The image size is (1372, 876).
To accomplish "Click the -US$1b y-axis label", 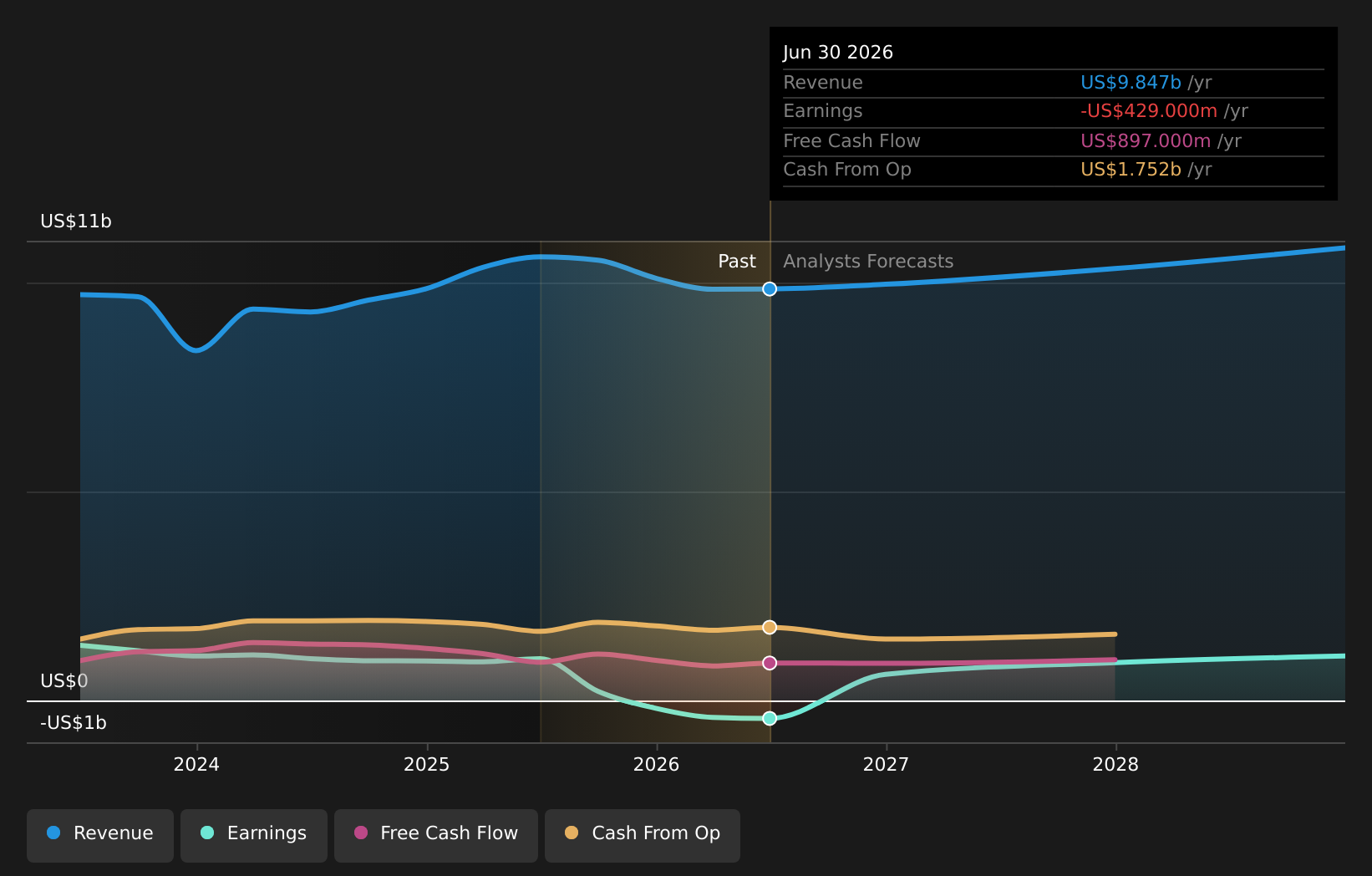I will (74, 723).
